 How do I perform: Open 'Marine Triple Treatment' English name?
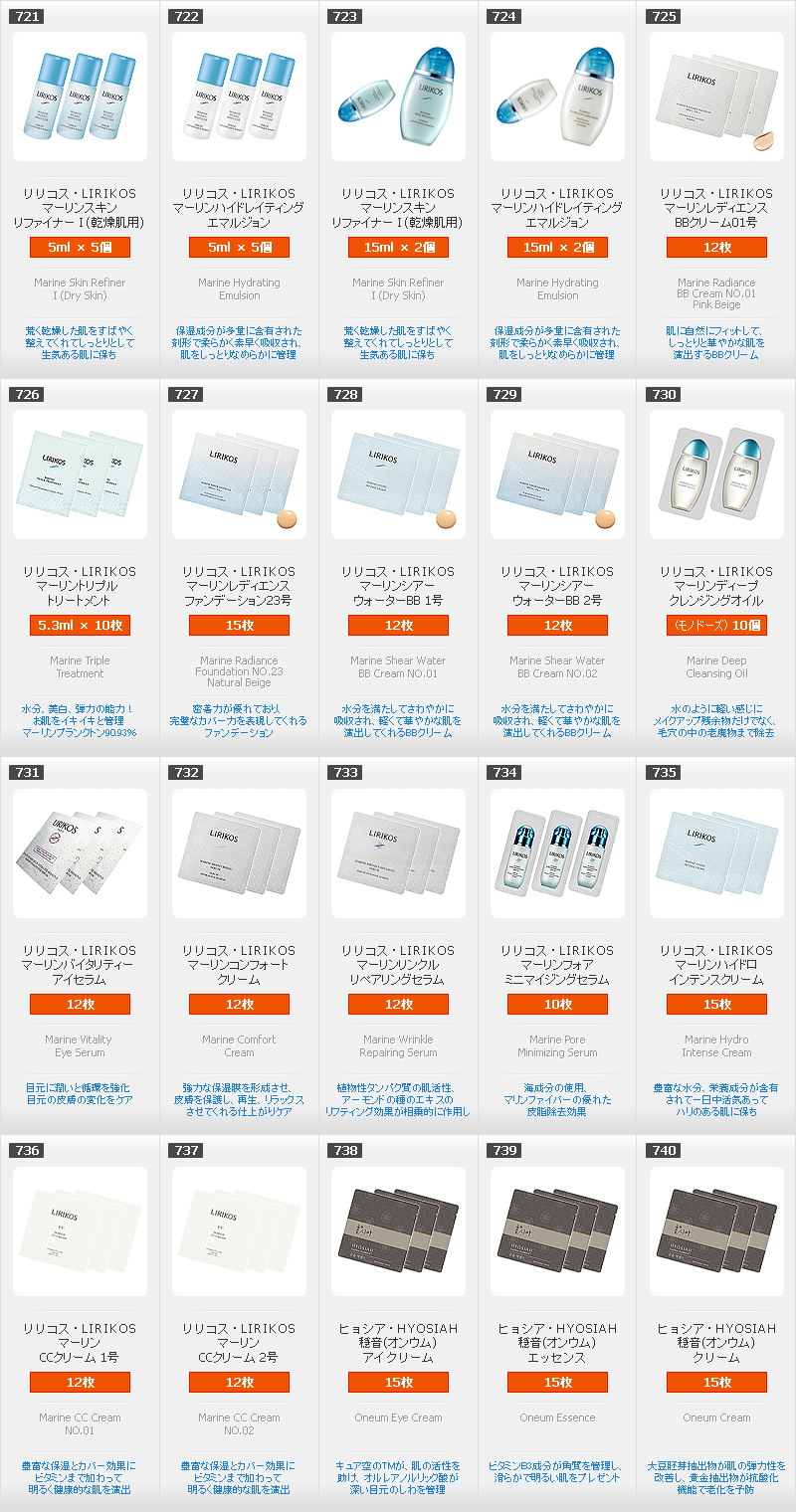pos(80,666)
